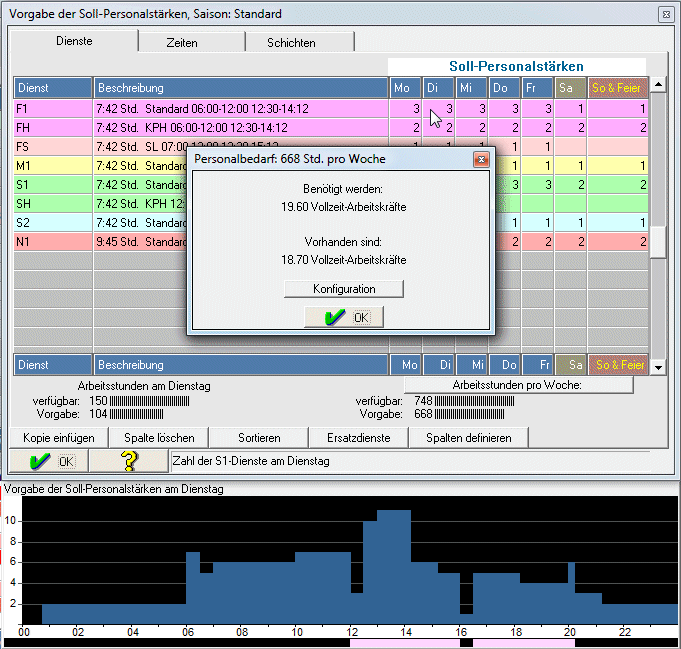Viewport: 681px width, 649px height.
Task: Select the F1 service row
Action: point(52,108)
